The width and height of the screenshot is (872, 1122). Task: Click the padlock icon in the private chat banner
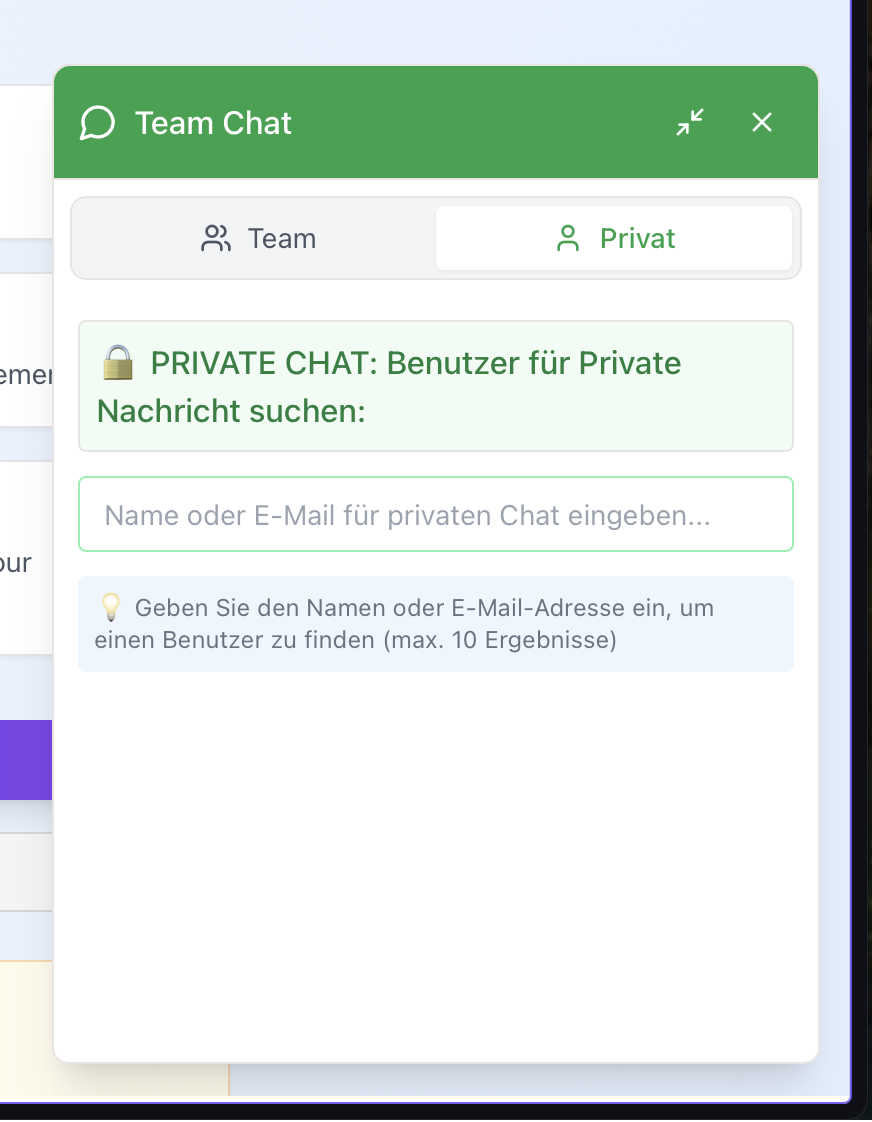tap(118, 362)
